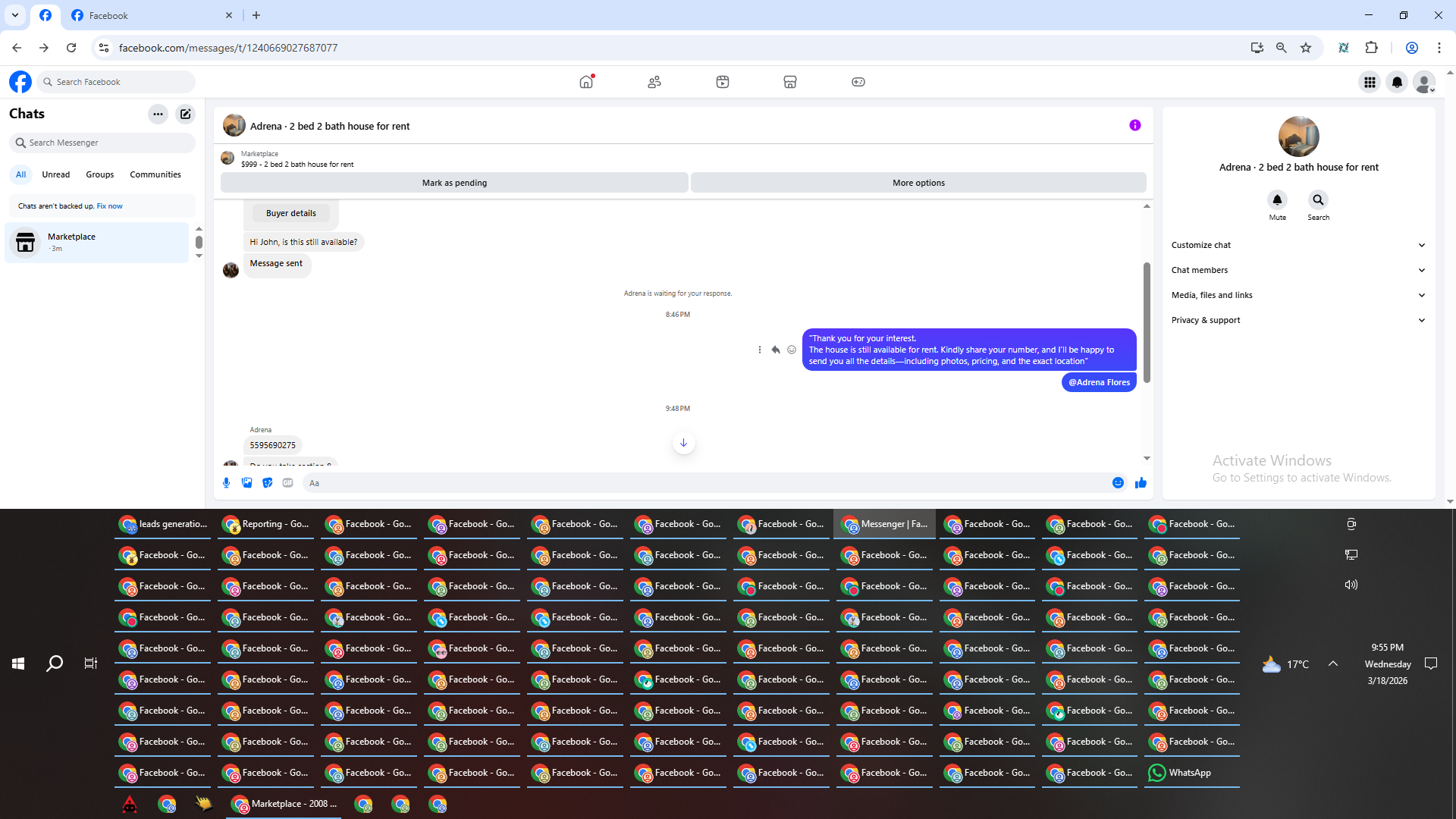Click the conversation scrollbar thumb

[1147, 322]
